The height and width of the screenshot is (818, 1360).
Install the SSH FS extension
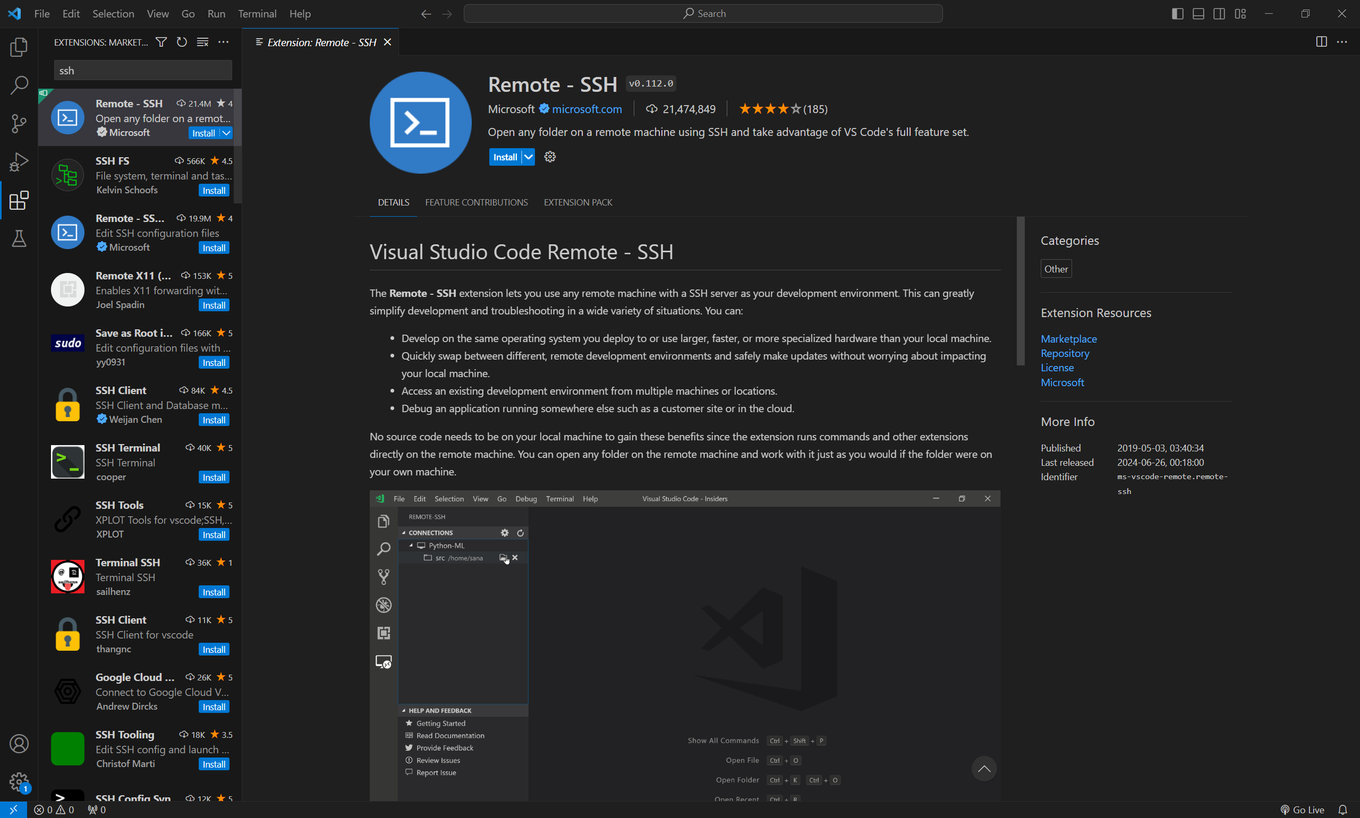[x=214, y=190]
